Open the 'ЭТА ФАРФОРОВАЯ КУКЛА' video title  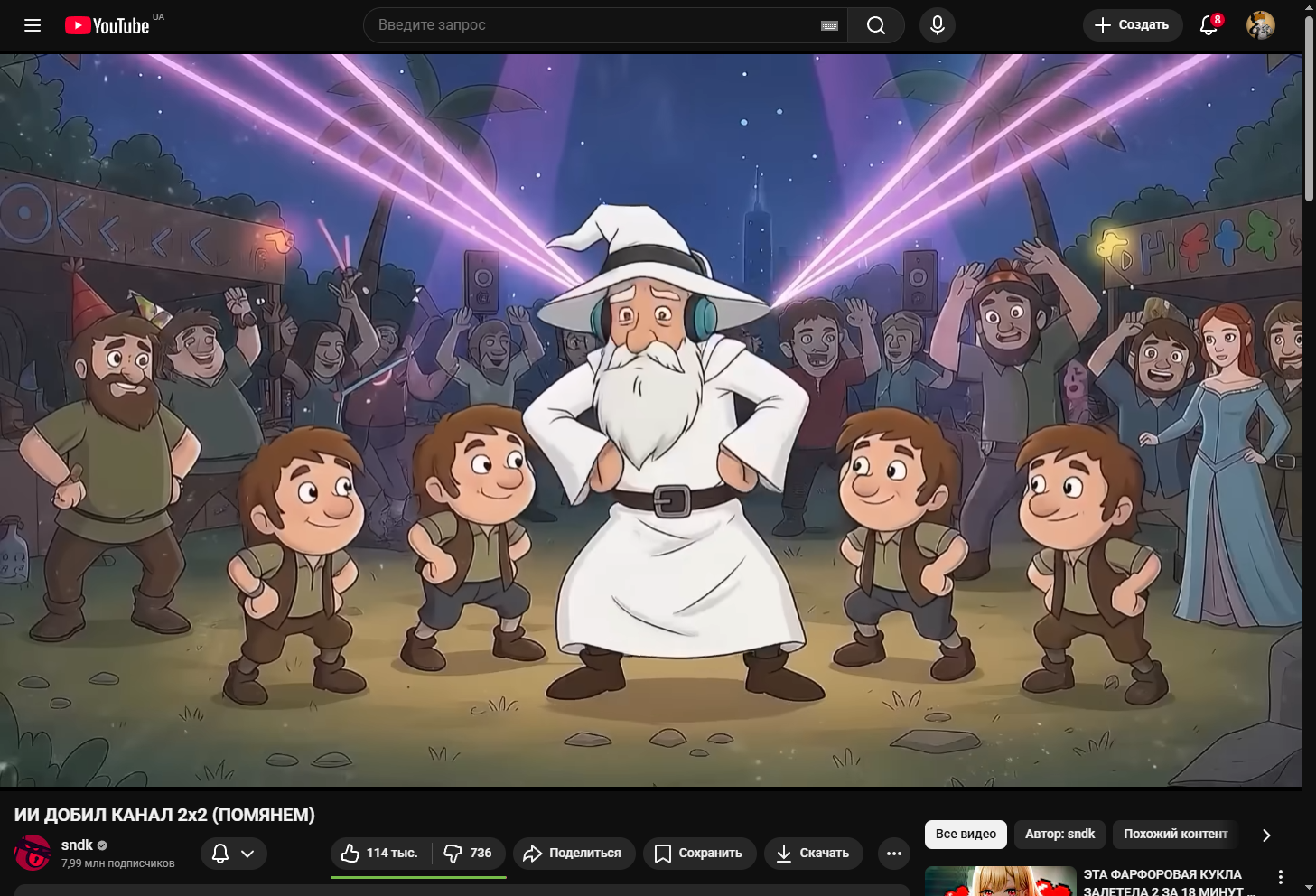[x=1168, y=882]
